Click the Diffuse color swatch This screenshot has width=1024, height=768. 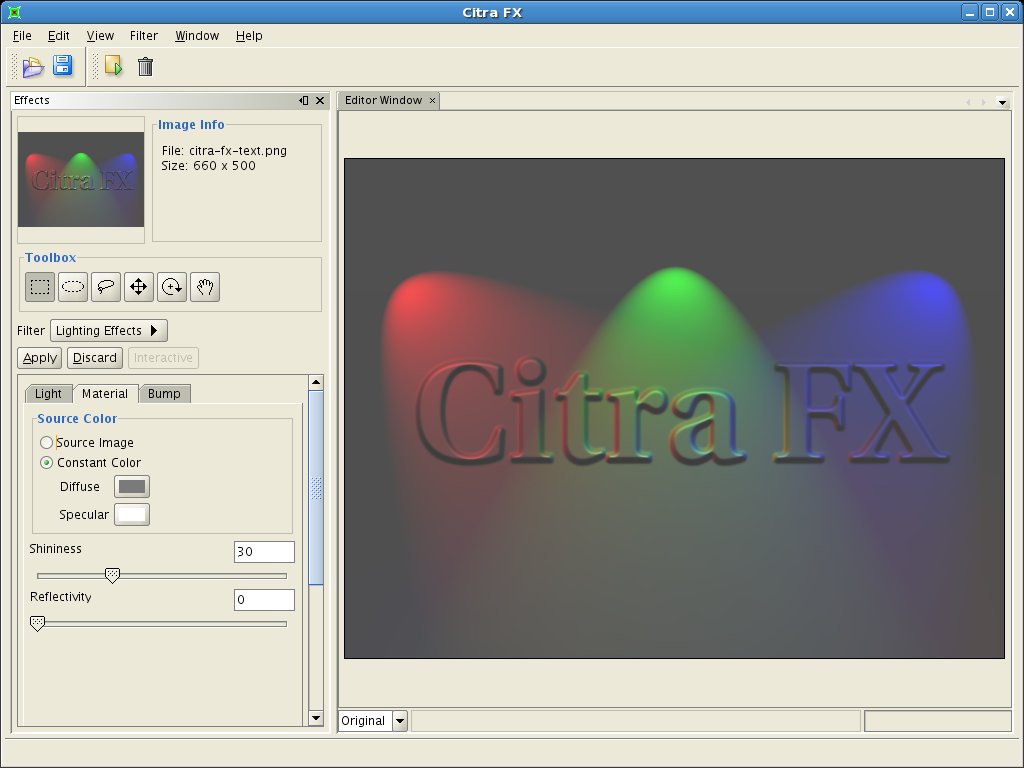(x=132, y=486)
